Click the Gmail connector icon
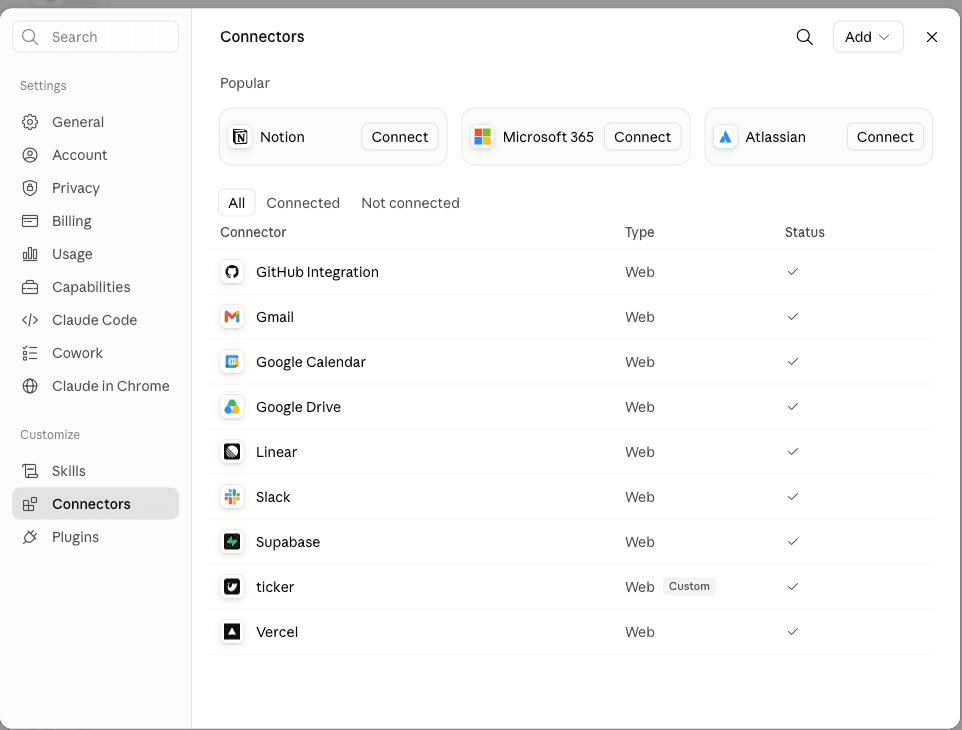This screenshot has width=962, height=730. point(232,317)
